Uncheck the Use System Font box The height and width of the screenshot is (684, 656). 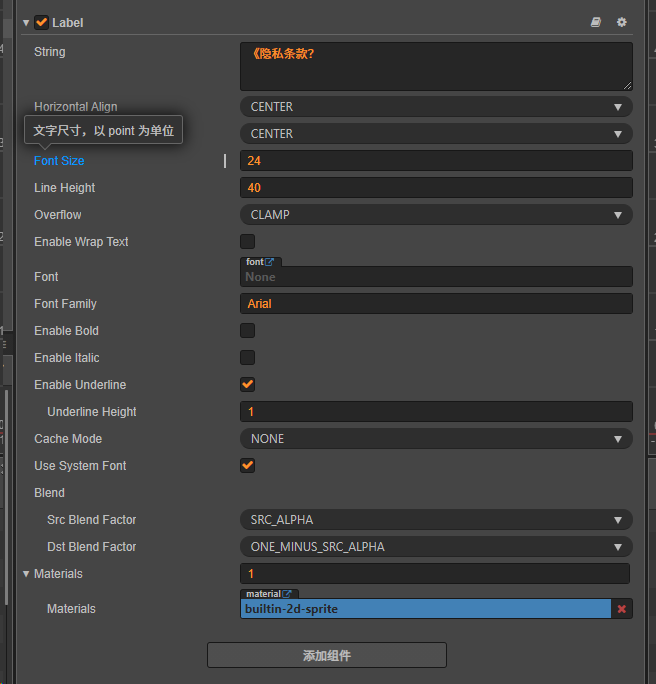coord(247,466)
